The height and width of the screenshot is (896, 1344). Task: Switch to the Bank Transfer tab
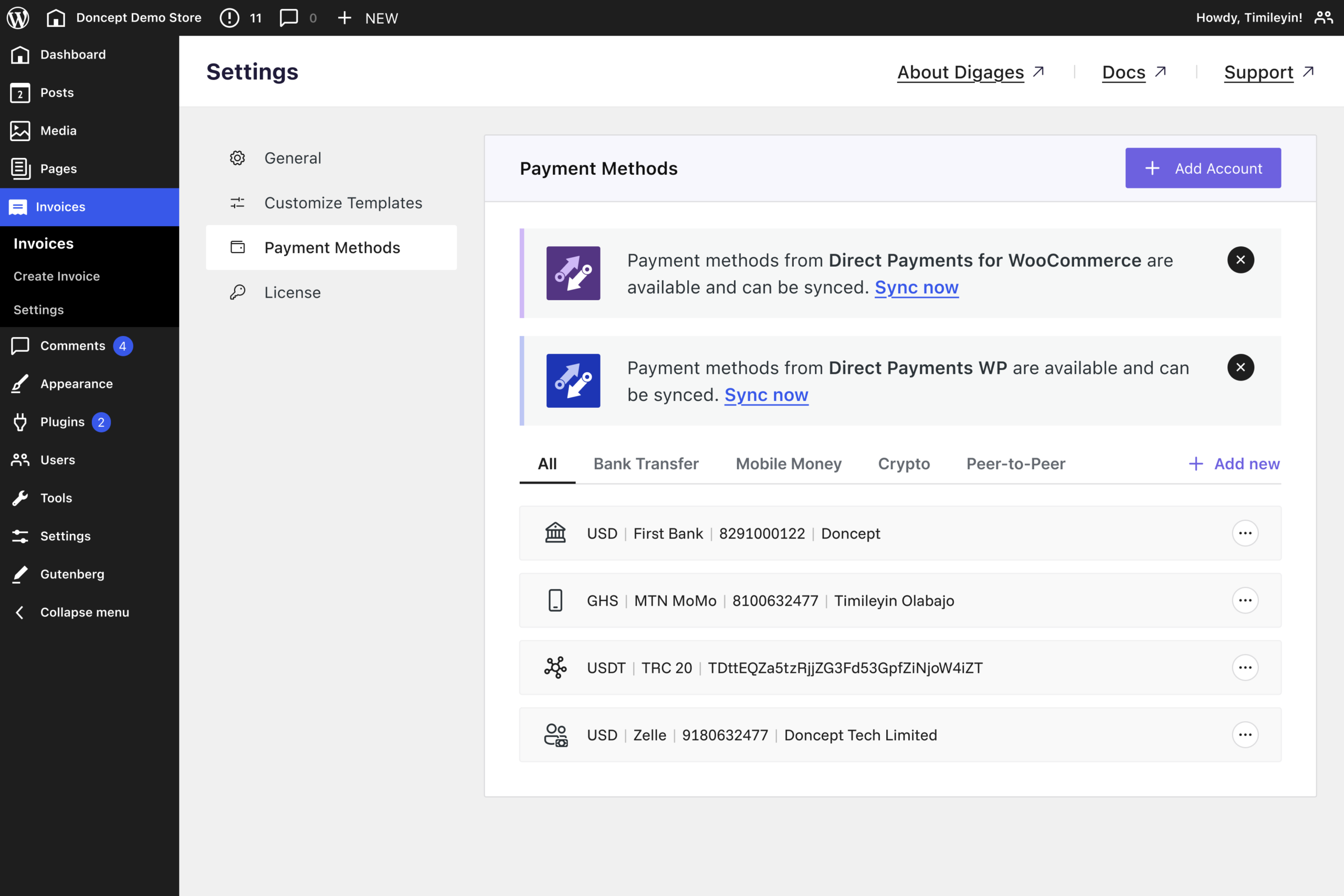(646, 463)
